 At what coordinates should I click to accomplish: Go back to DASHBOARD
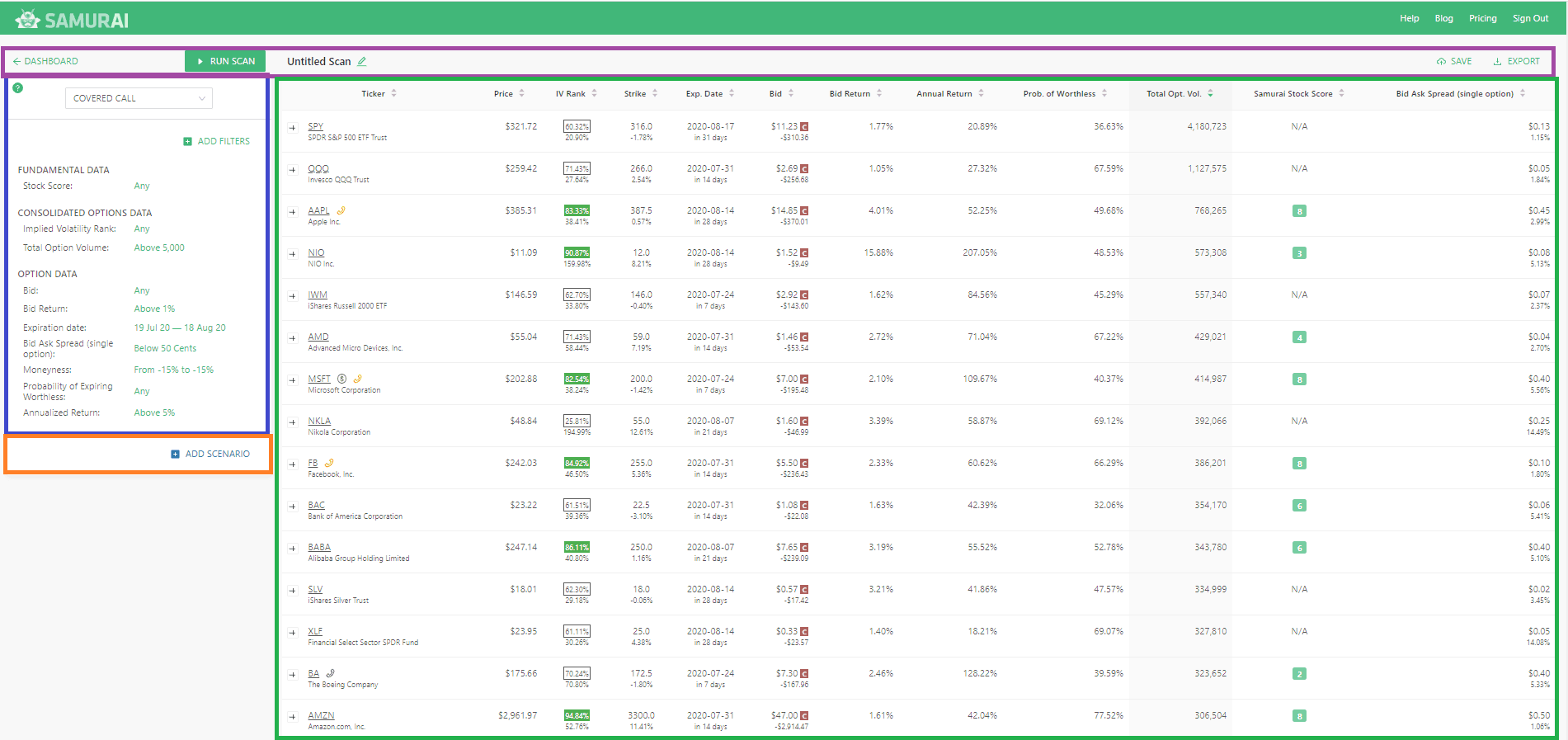point(45,61)
